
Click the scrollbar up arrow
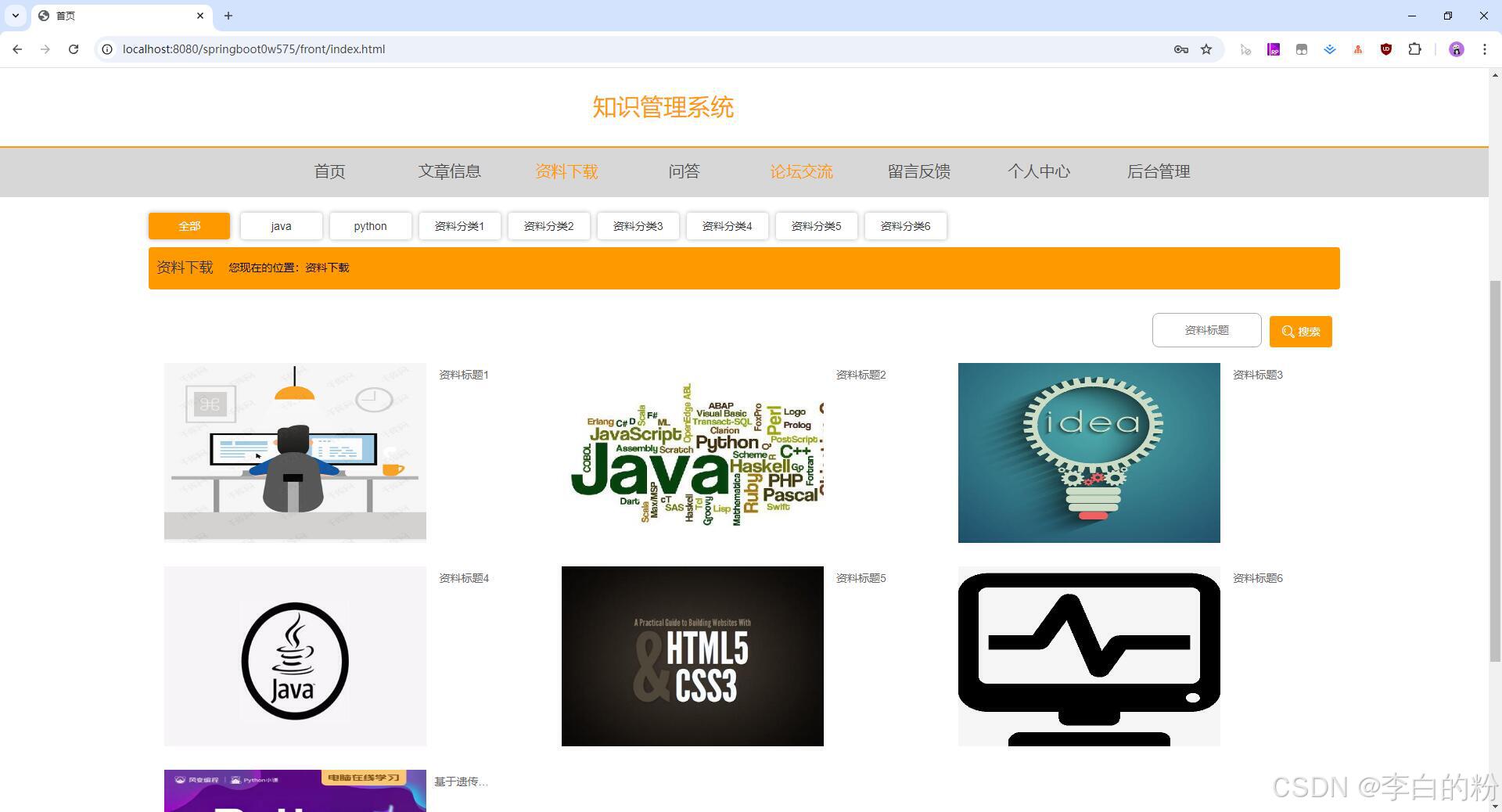(x=1495, y=75)
